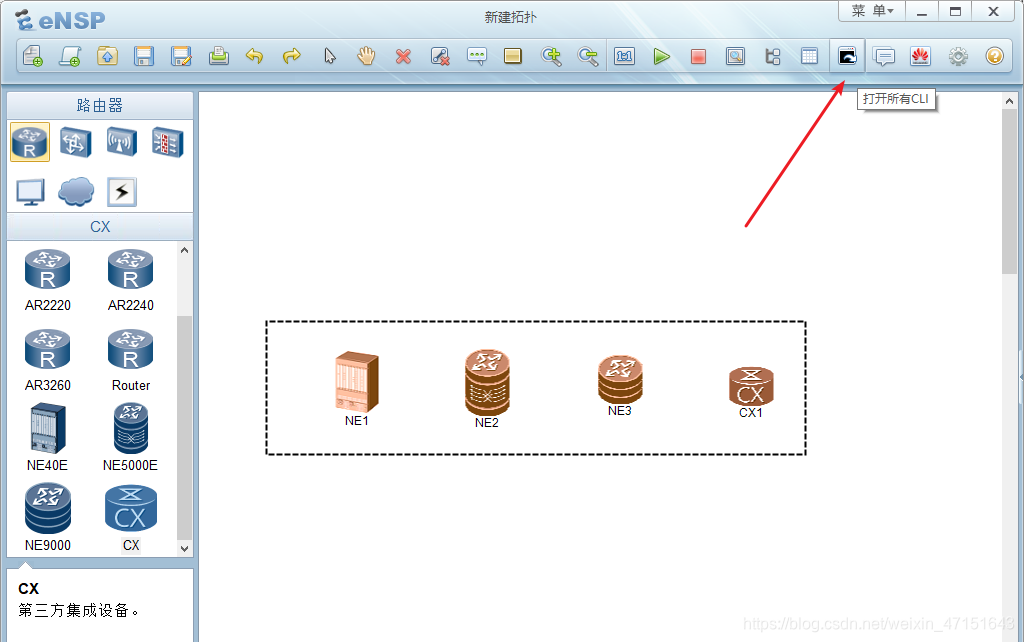Click the 路由器 category header

[100, 105]
